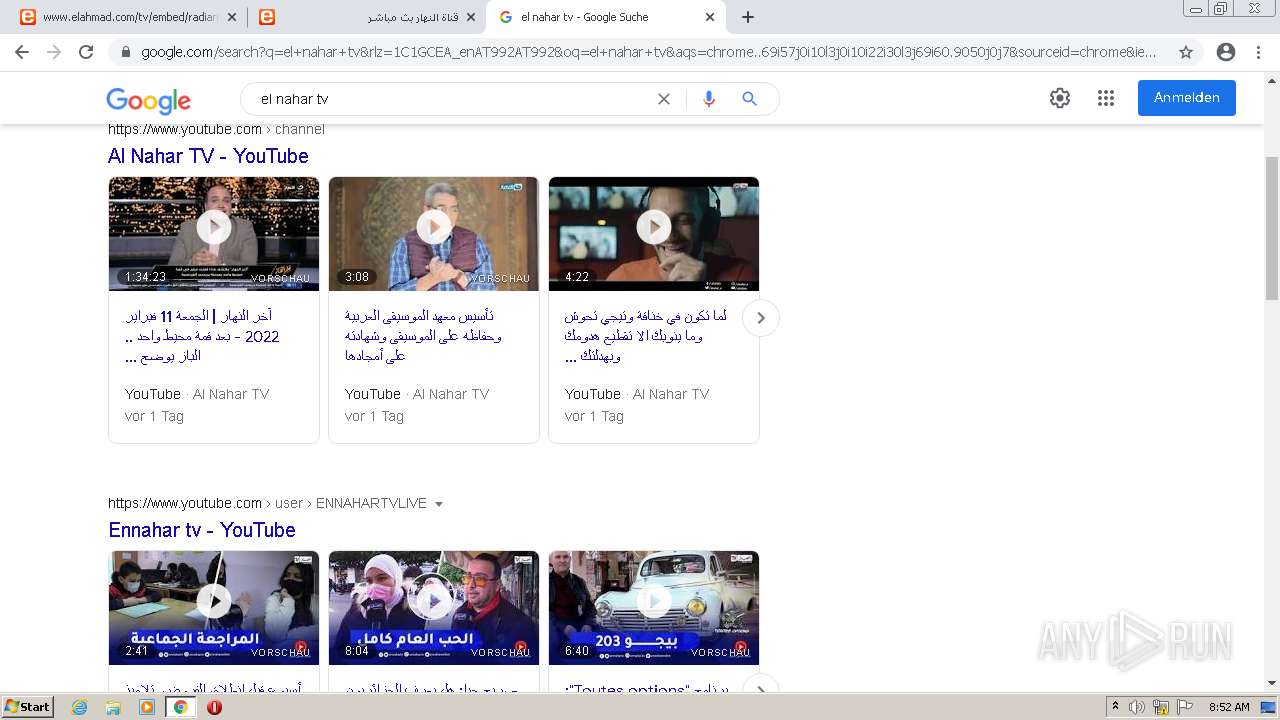Image resolution: width=1280 pixels, height=720 pixels.
Task: Open the 8:52 AM taskbar clock
Action: tap(1229, 707)
